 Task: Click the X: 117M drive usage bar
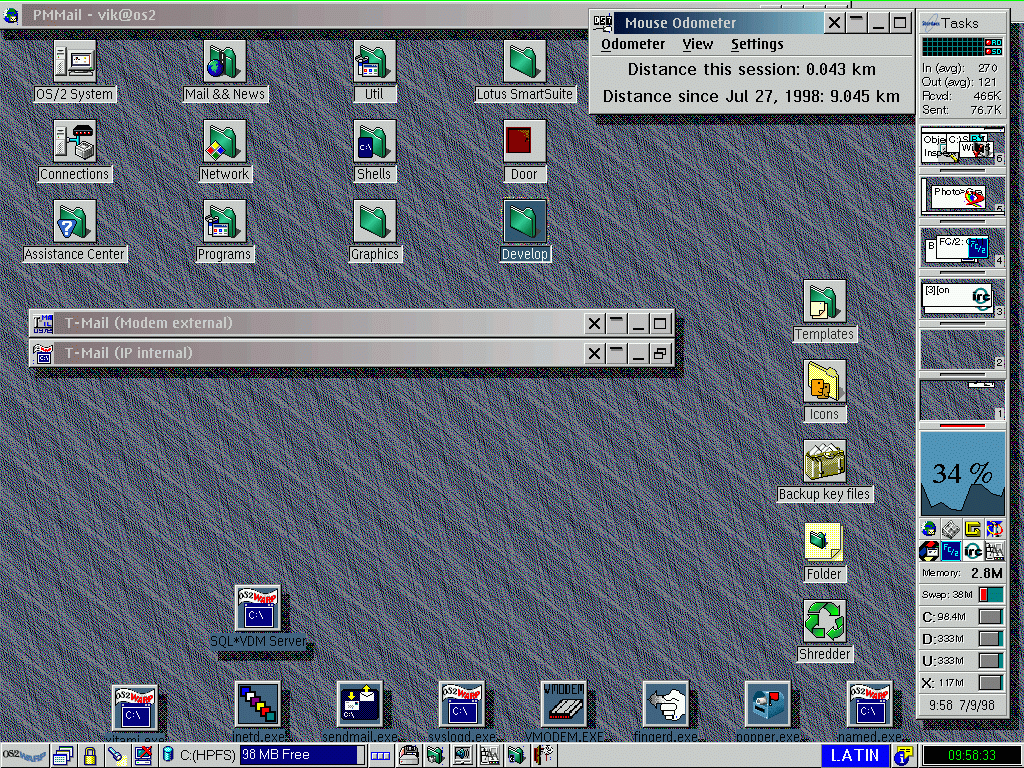(991, 683)
